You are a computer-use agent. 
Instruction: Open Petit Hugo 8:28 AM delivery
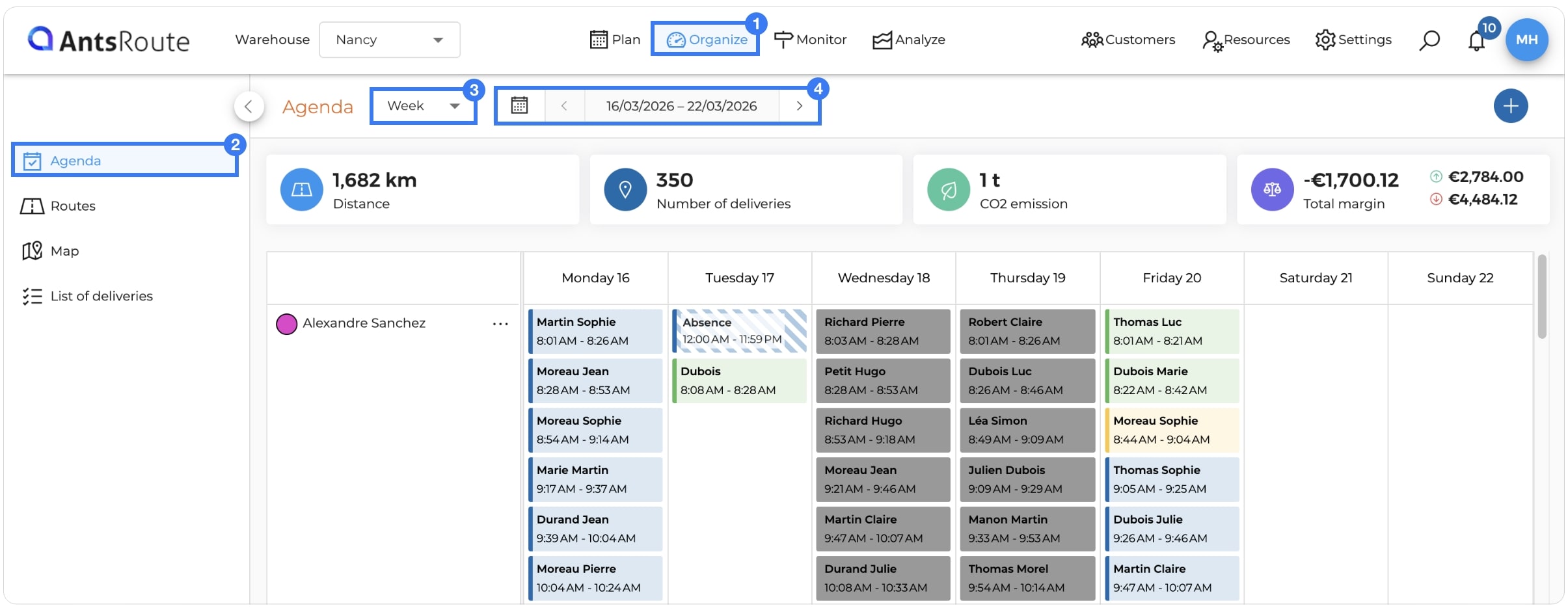(883, 381)
